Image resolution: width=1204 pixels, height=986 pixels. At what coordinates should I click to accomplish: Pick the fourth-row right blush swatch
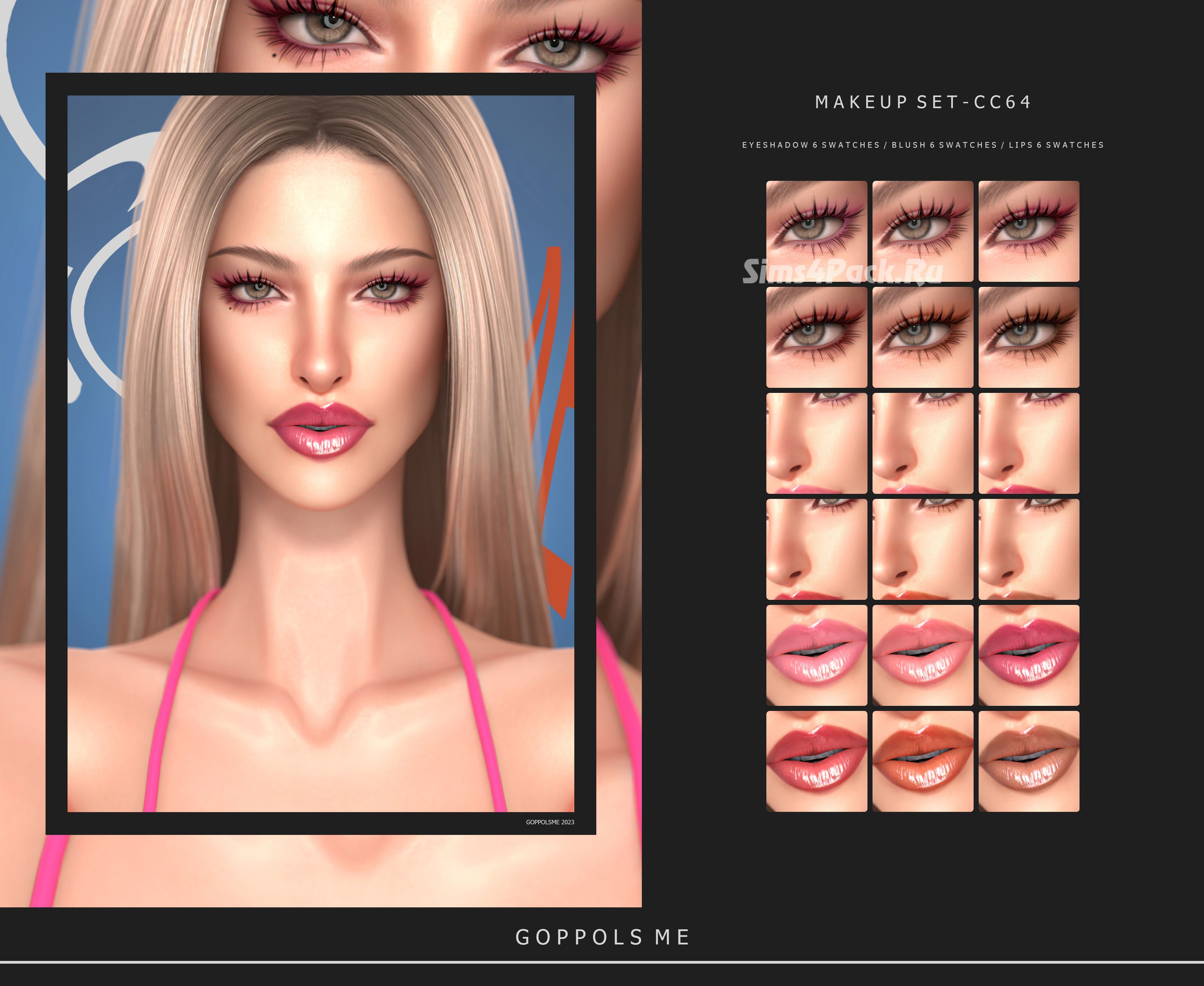[x=1029, y=549]
